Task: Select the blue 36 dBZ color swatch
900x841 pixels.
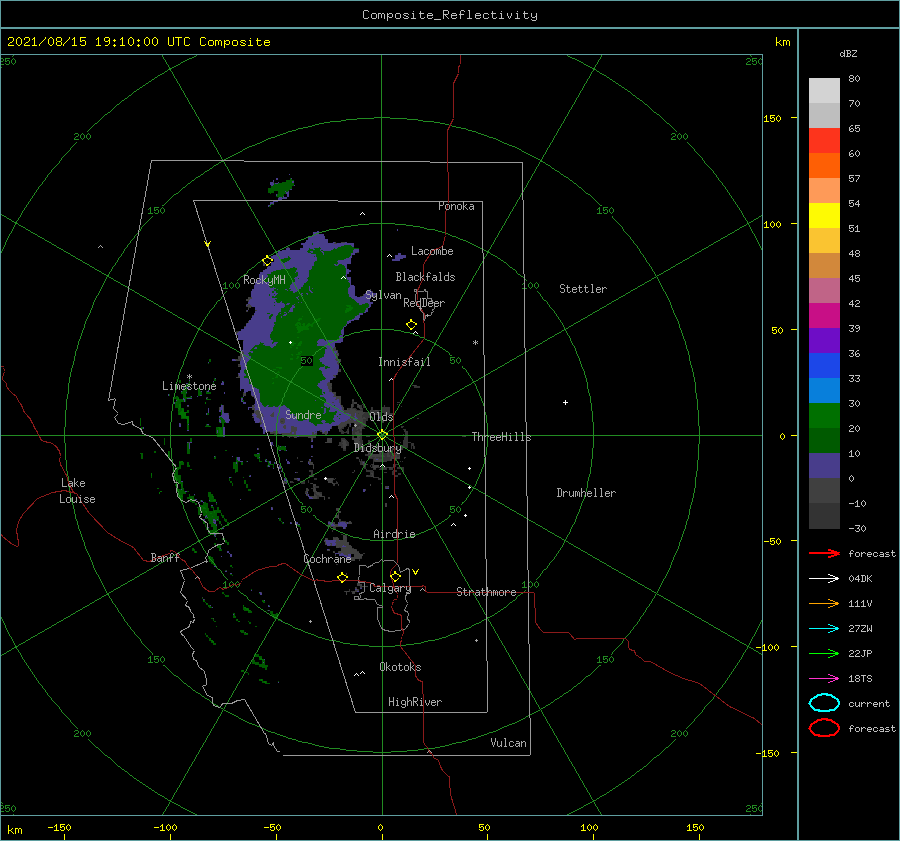Action: [824, 365]
